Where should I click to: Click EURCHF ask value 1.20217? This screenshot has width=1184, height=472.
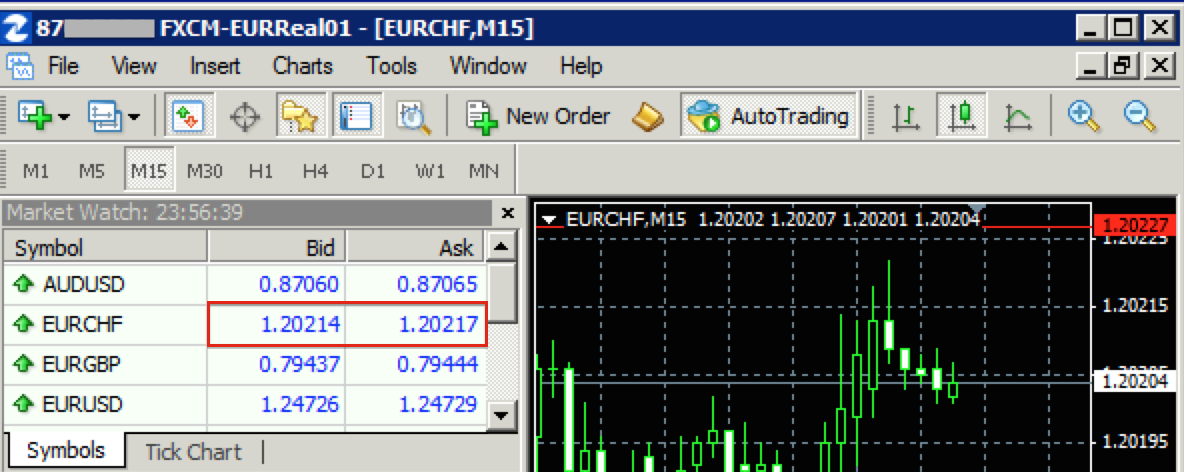438,325
